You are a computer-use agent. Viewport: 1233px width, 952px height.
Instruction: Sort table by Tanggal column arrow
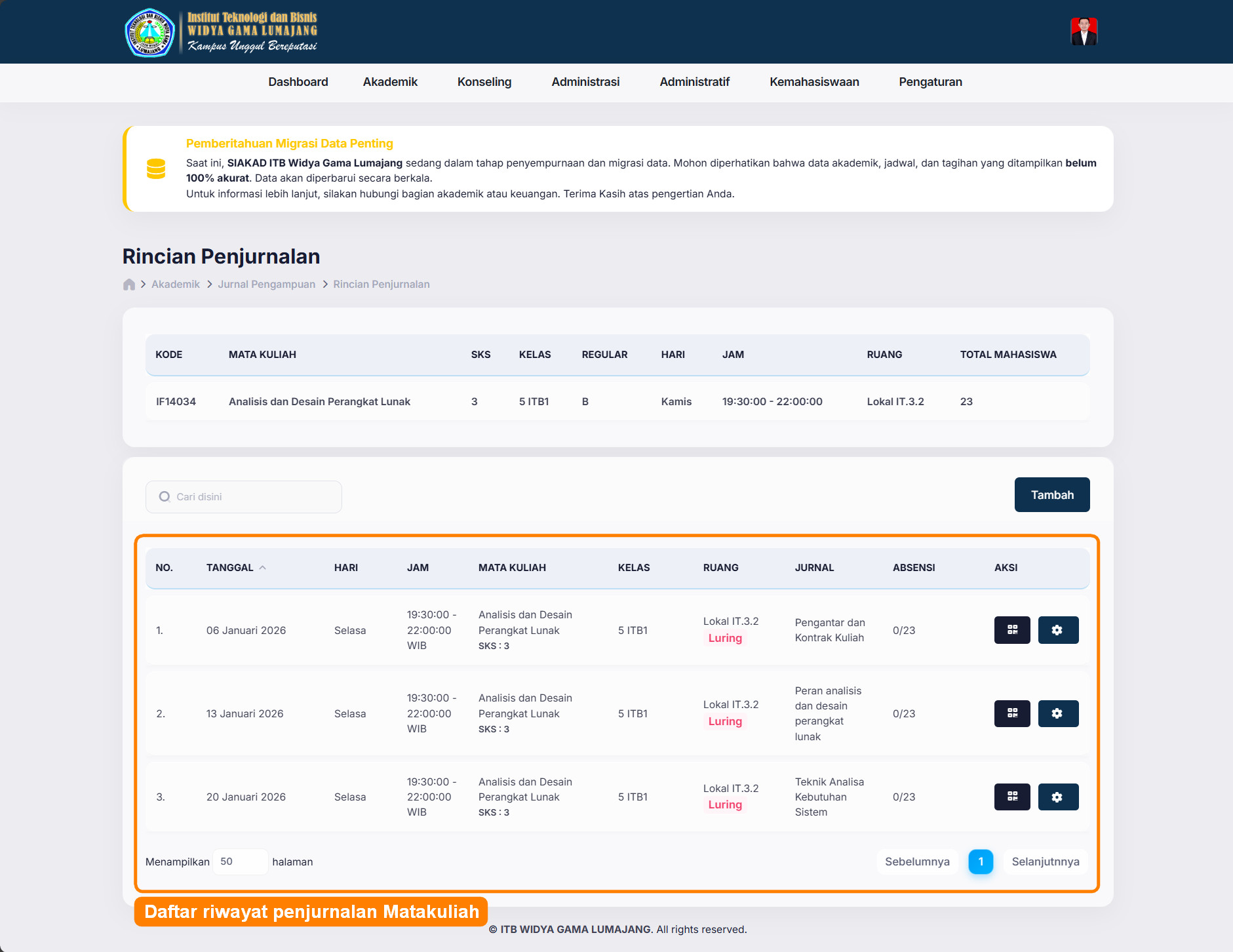point(262,568)
